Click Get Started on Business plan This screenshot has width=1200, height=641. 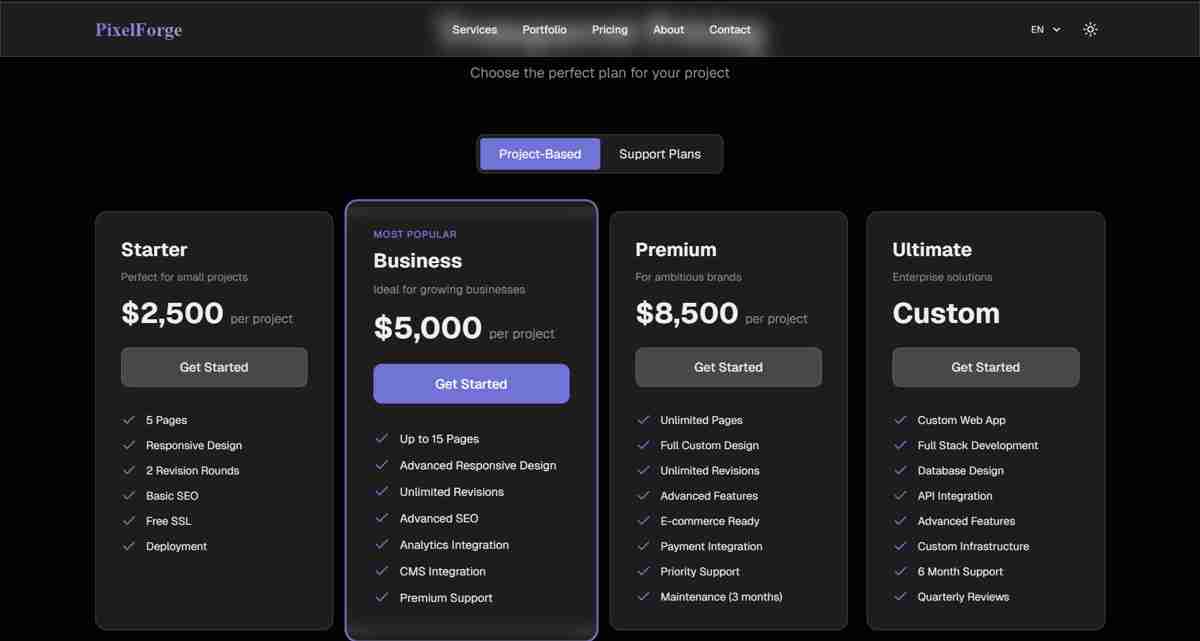[471, 384]
